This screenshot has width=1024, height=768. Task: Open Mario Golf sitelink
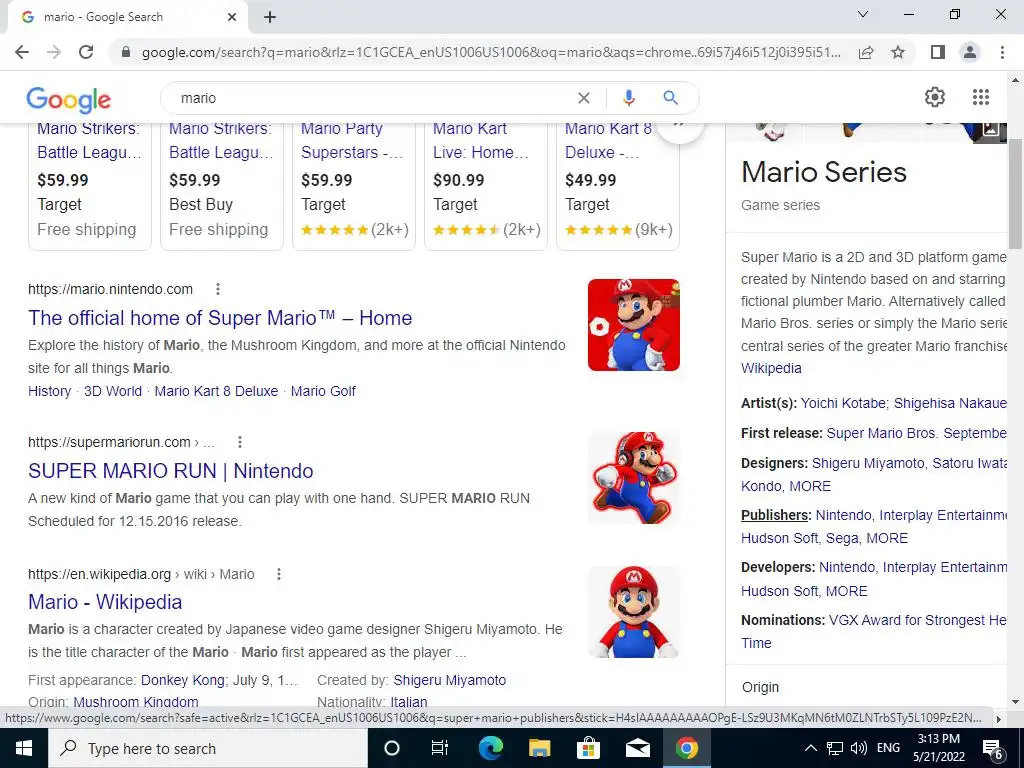pos(323,391)
